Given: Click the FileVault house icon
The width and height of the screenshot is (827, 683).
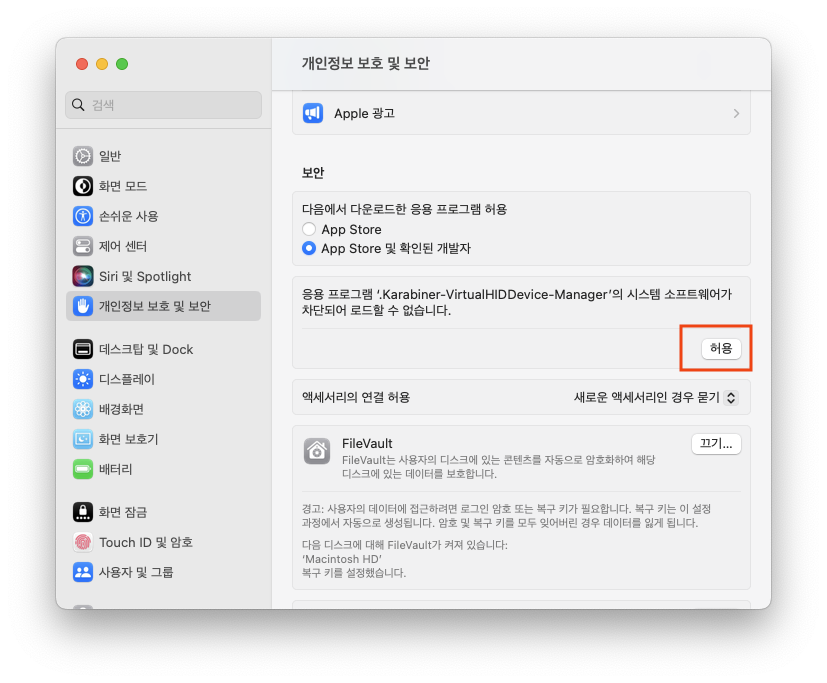Looking at the screenshot, I should (x=317, y=451).
